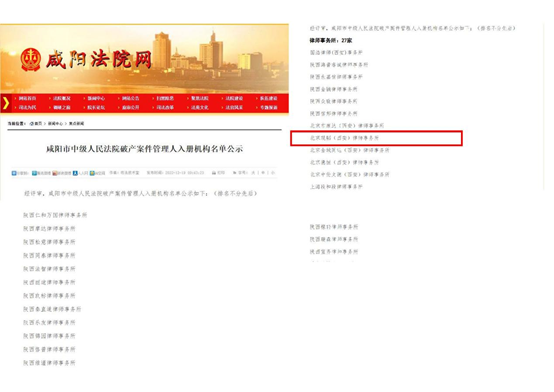Open 调研之窗 navigation item

(x=62, y=107)
